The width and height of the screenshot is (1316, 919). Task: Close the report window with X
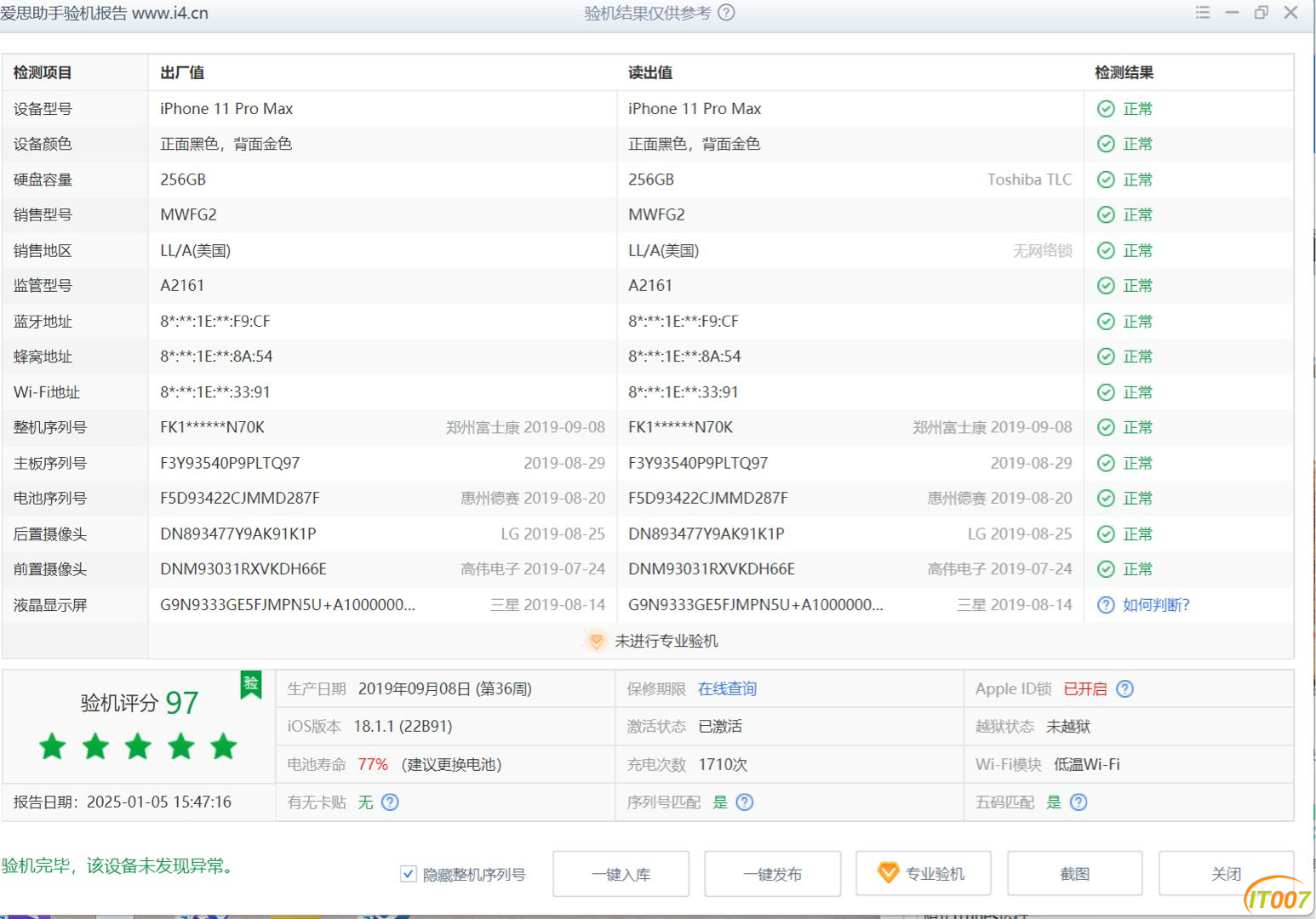point(1291,13)
